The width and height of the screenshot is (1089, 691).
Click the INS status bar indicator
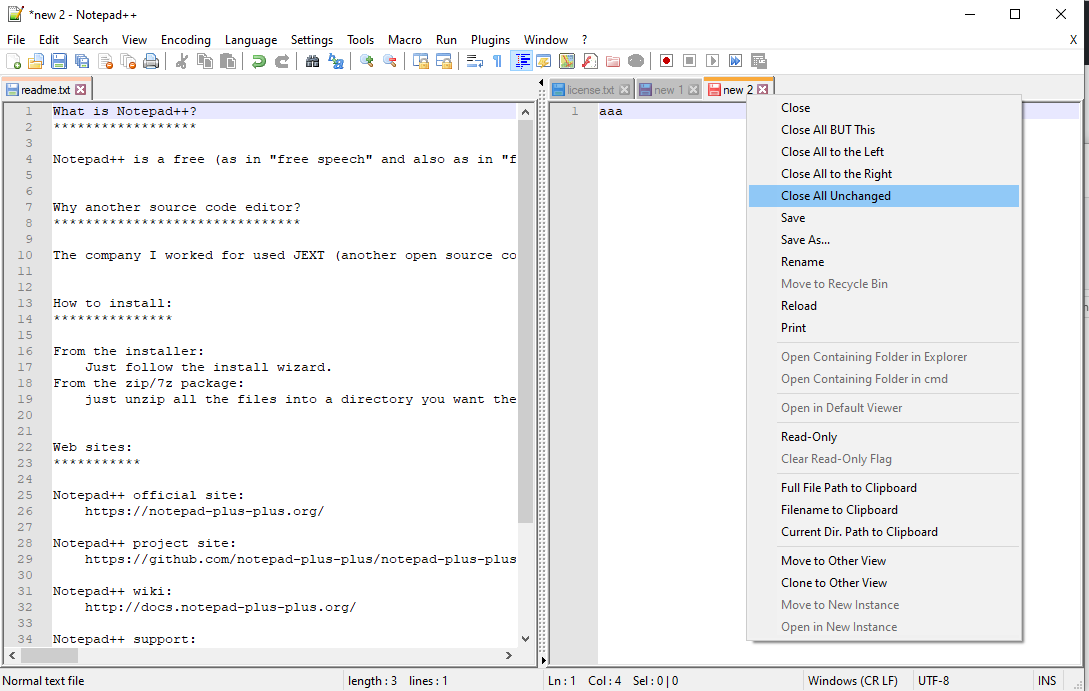tap(1047, 681)
